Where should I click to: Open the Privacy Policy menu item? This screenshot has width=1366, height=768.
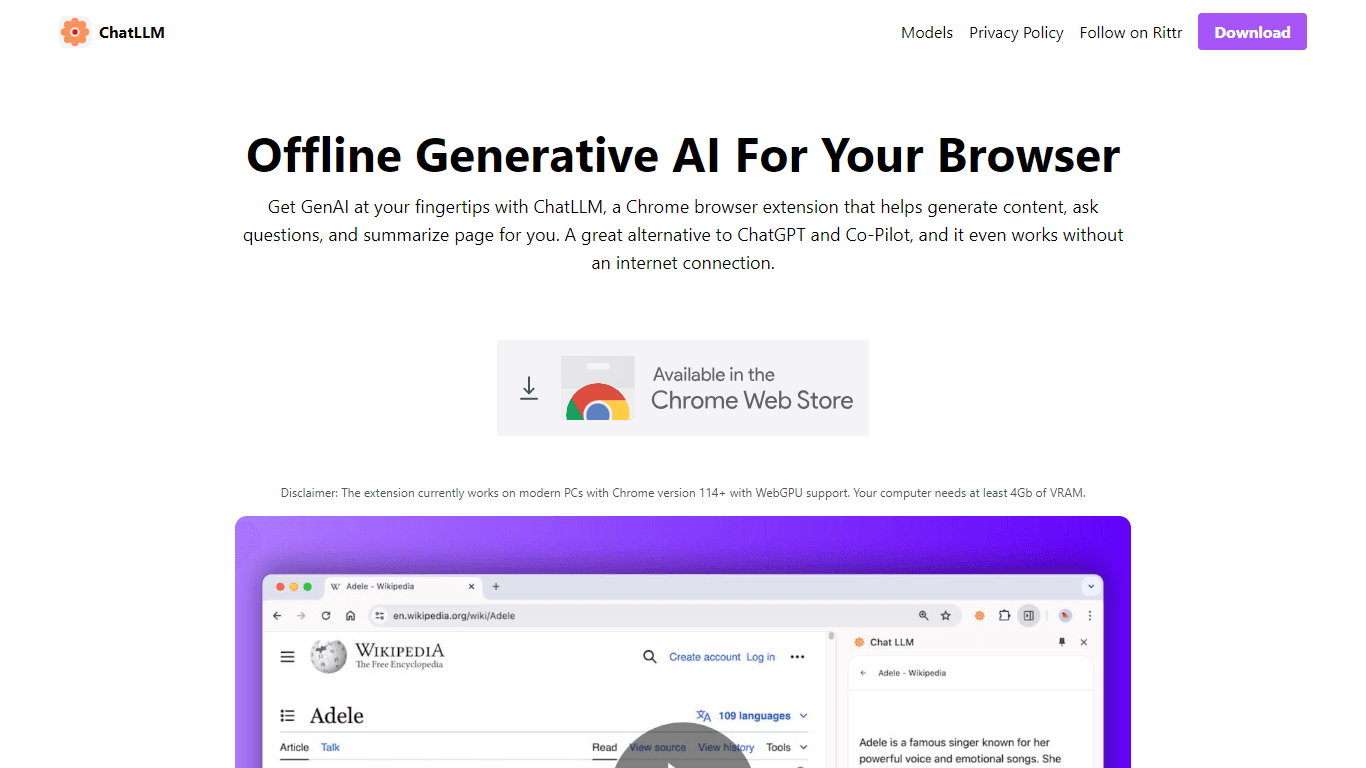coord(1016,32)
